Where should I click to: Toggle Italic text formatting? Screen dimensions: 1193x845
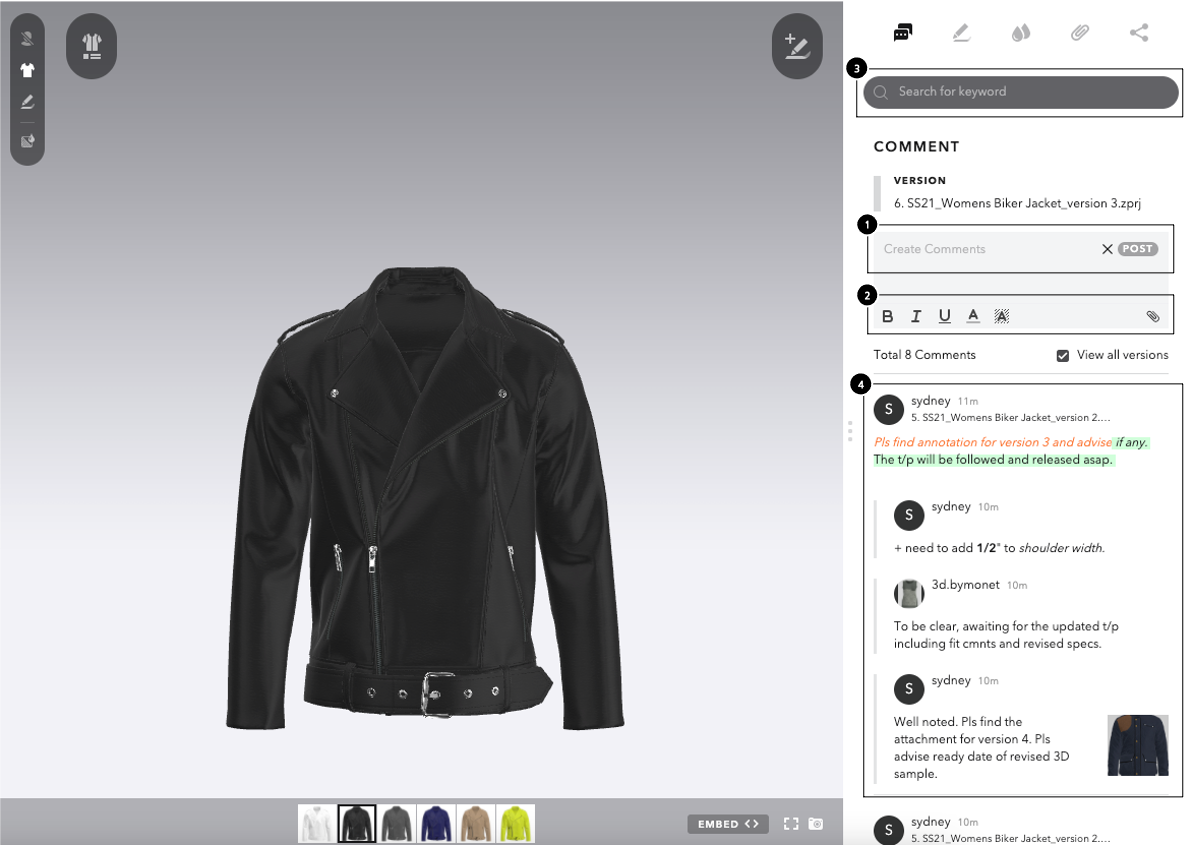[916, 316]
